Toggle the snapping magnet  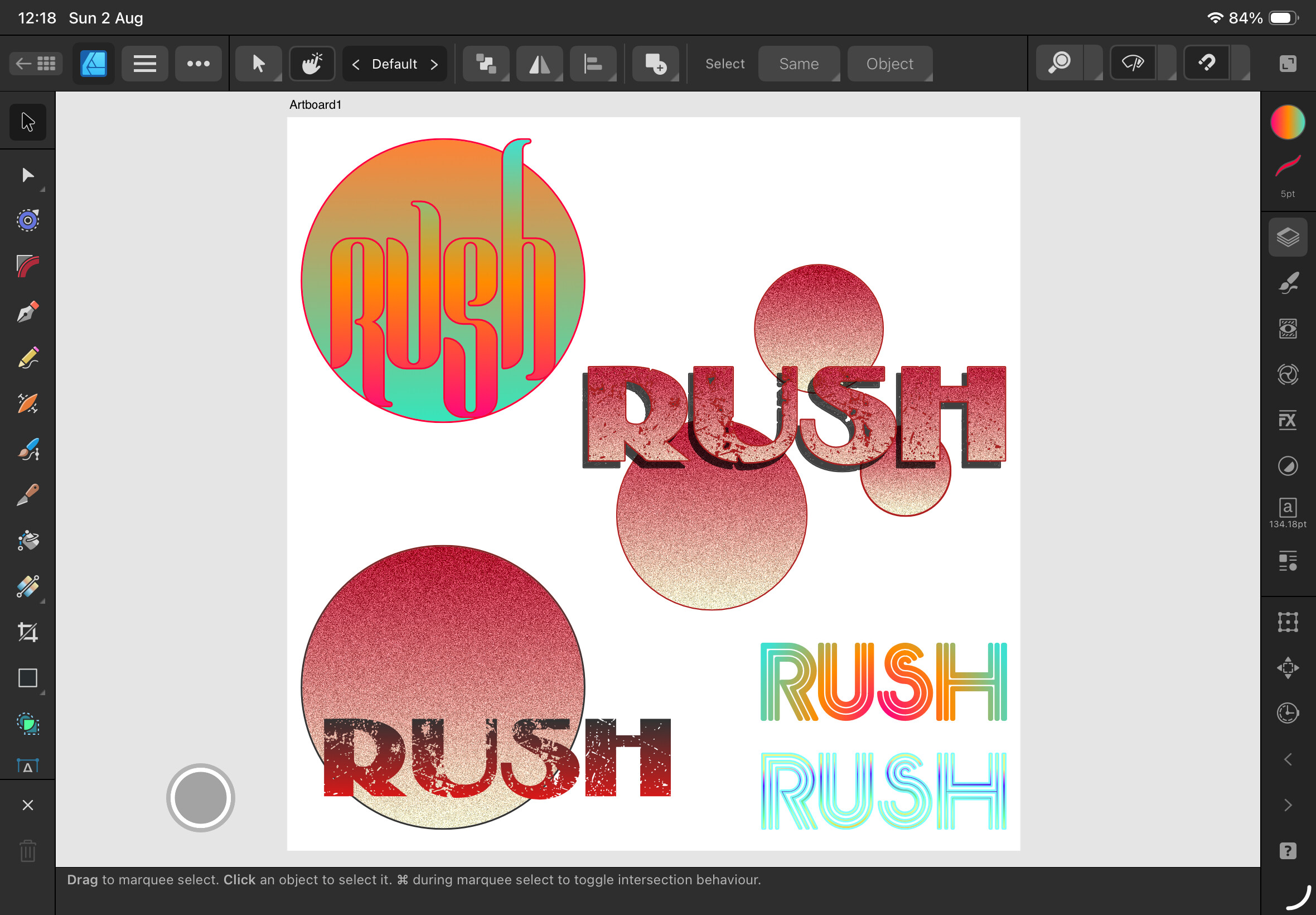(x=1207, y=62)
